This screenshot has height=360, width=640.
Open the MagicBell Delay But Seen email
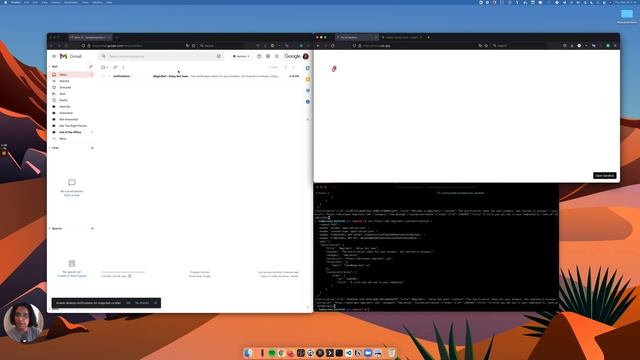pos(201,76)
